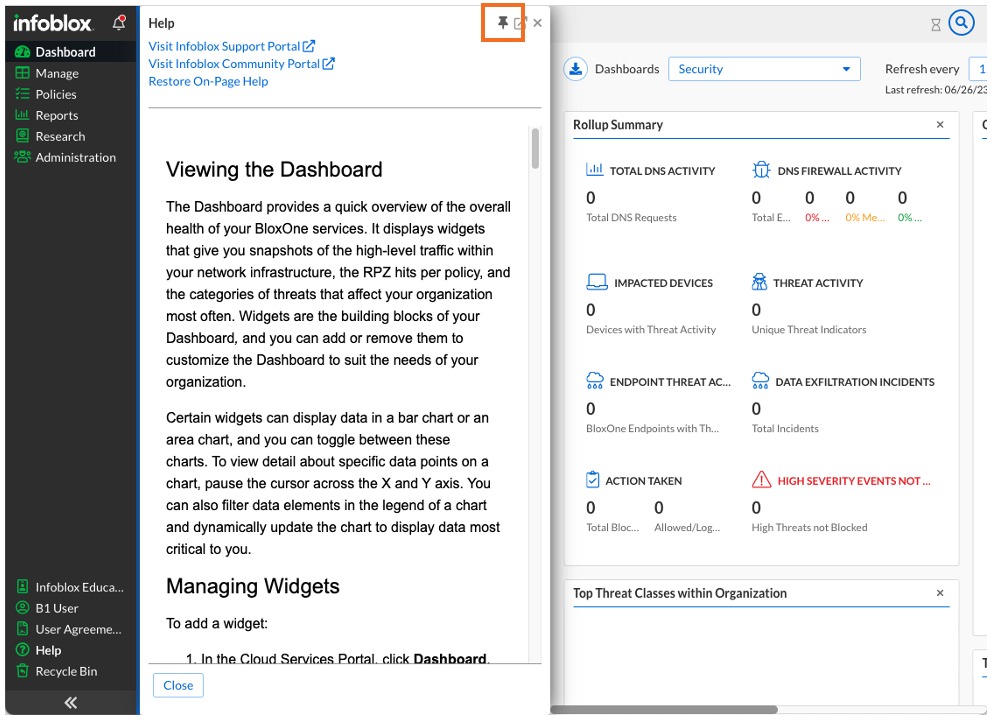Open the Security dashboards dropdown
The height and width of the screenshot is (725, 994).
click(764, 69)
